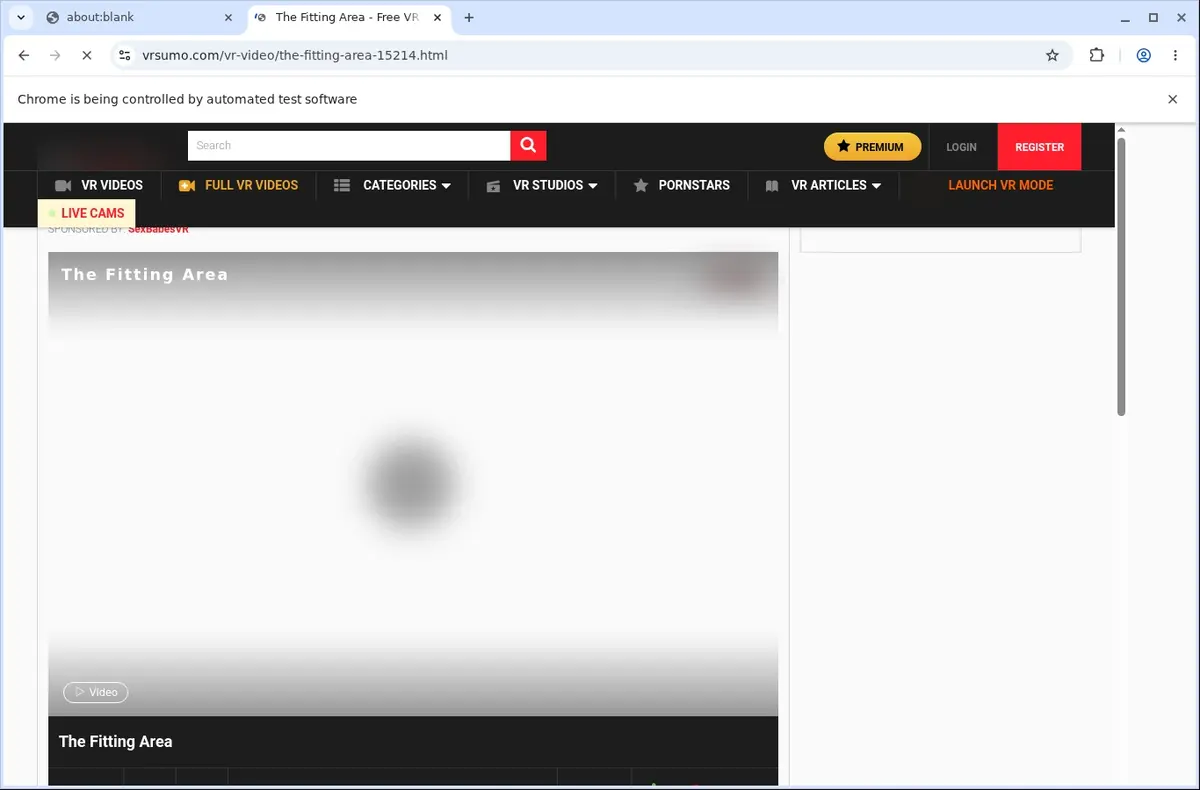Click the LOGIN link
Viewport: 1200px width, 790px height.
coord(961,147)
